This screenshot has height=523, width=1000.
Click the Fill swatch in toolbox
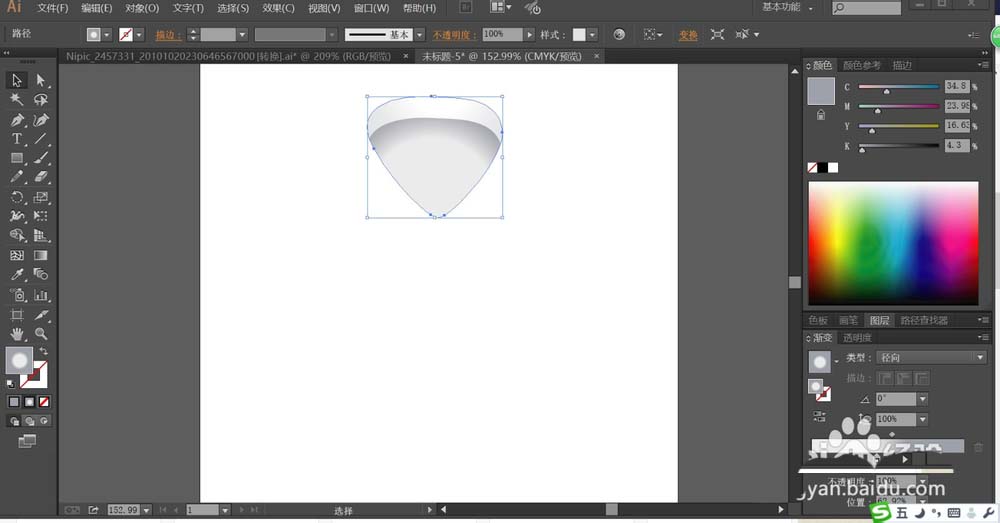point(19,361)
